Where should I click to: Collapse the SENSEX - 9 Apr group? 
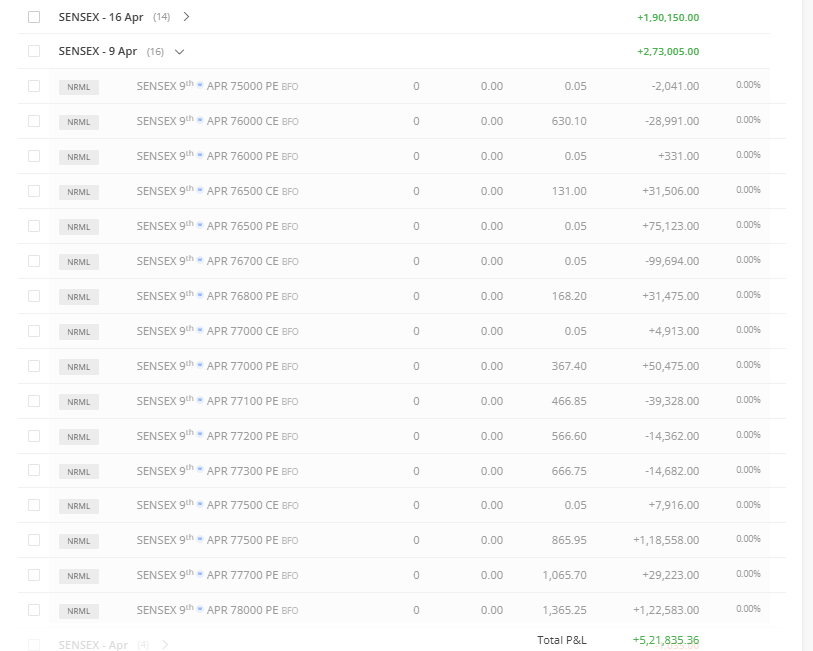click(x=179, y=52)
